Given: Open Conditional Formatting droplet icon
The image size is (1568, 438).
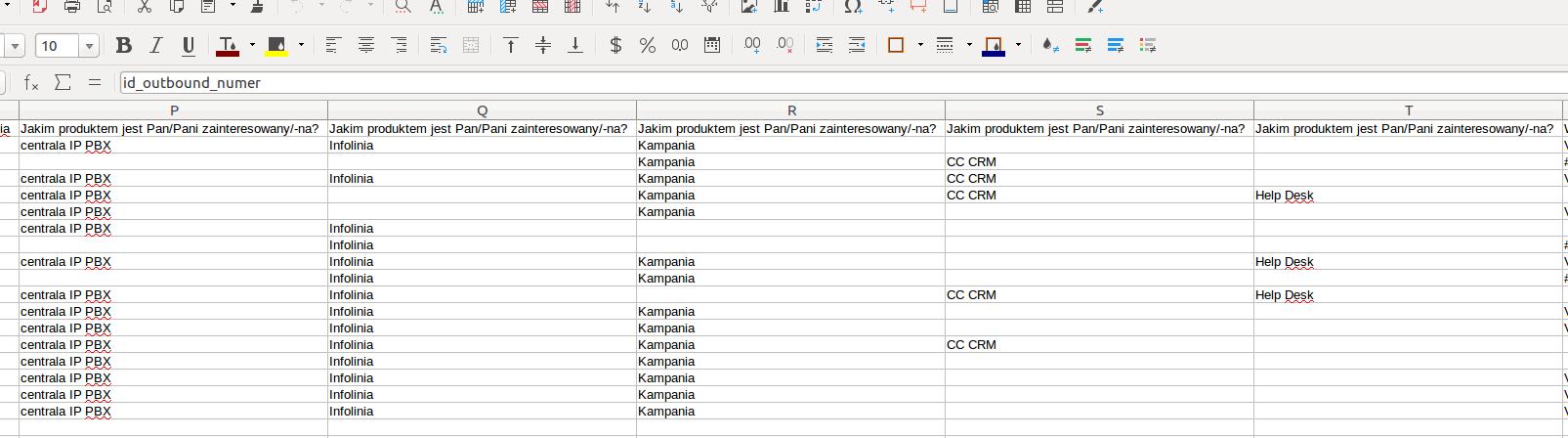Looking at the screenshot, I should (1050, 45).
